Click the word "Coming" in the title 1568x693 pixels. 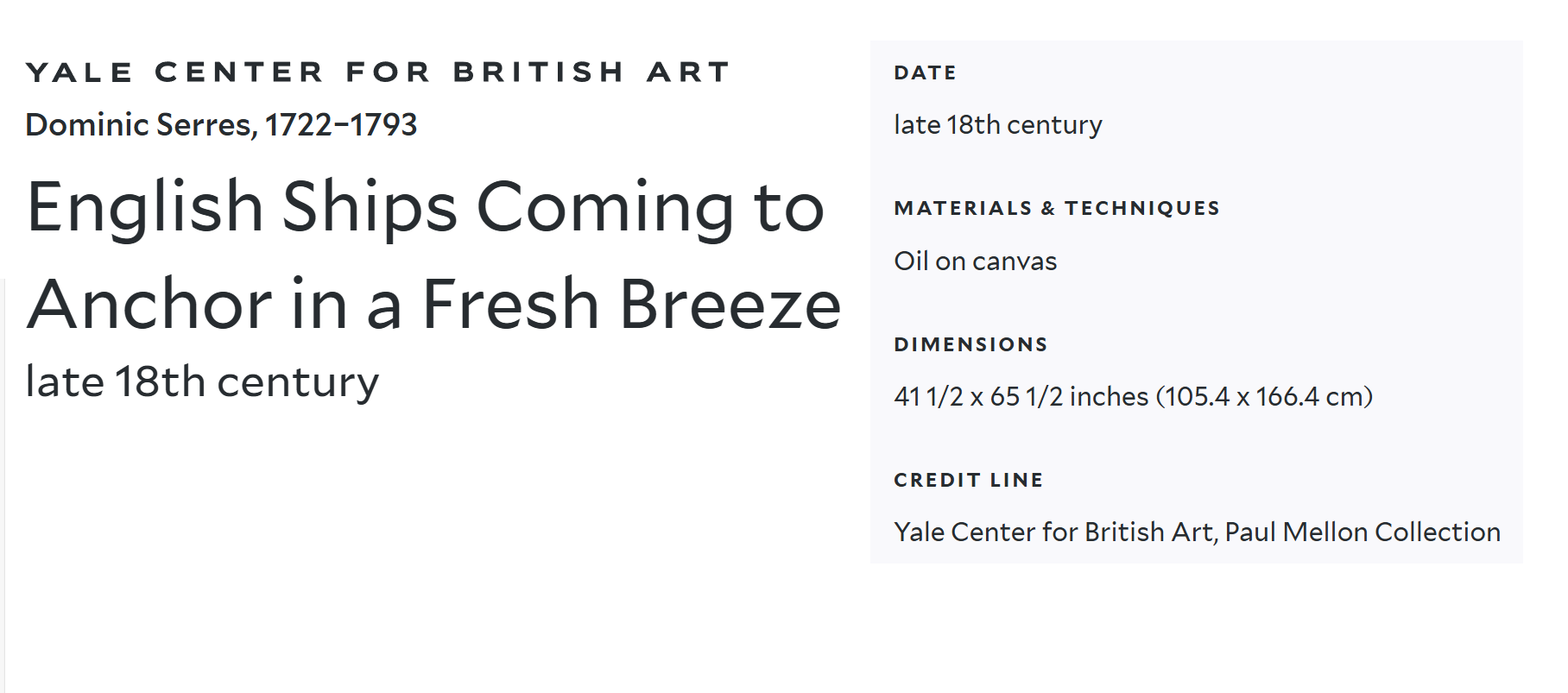(x=606, y=207)
